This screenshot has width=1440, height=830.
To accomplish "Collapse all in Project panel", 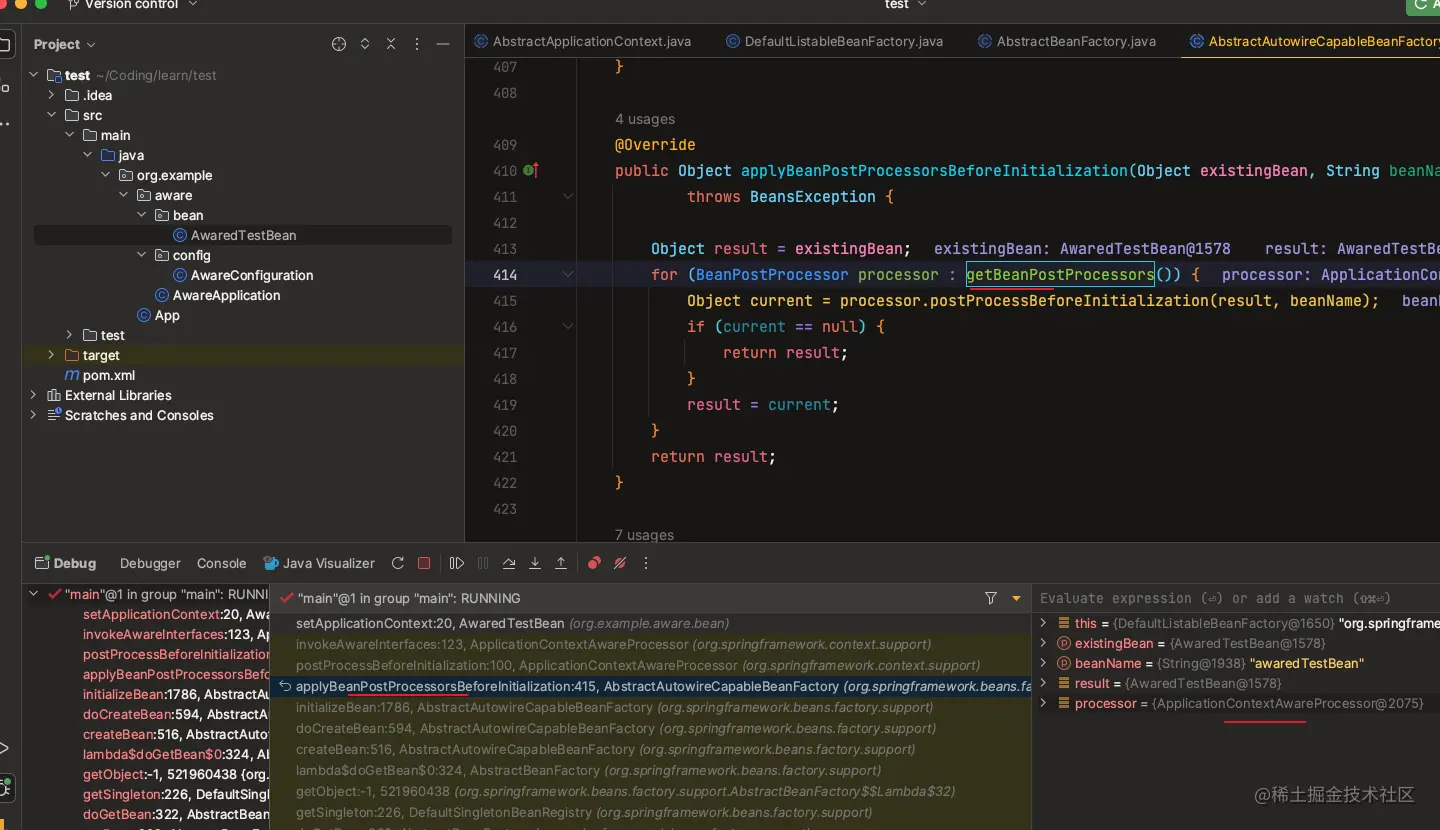I will click(391, 44).
